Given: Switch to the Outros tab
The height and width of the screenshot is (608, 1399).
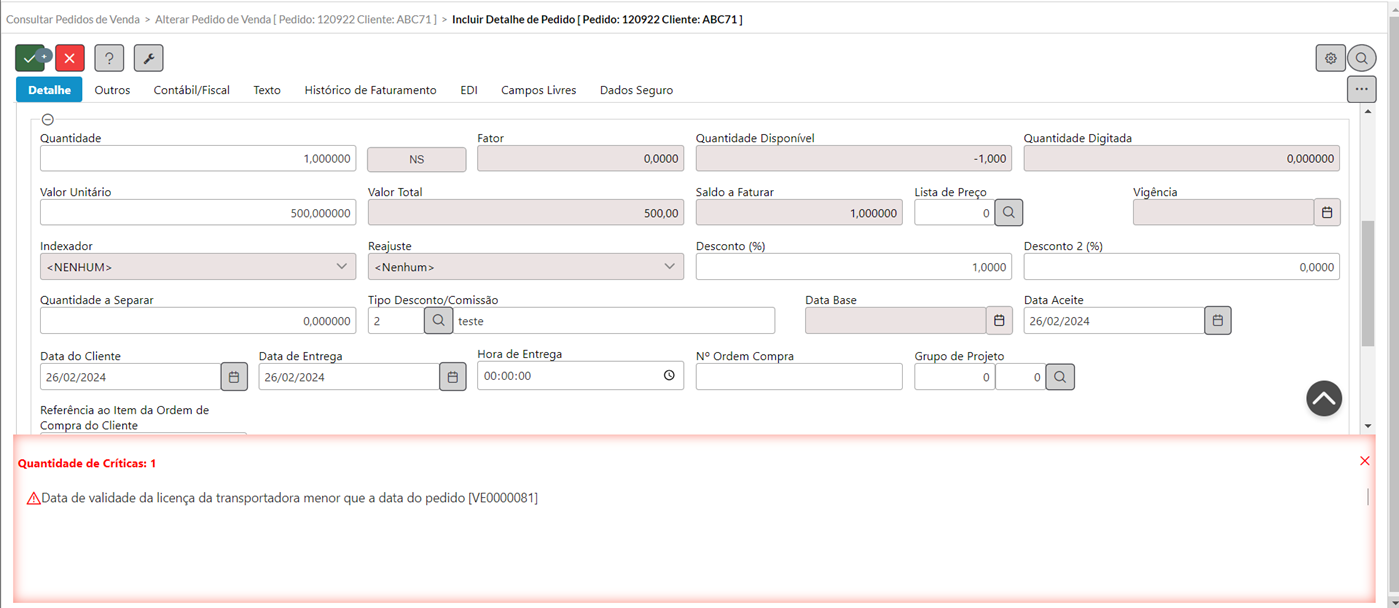Looking at the screenshot, I should tap(112, 90).
